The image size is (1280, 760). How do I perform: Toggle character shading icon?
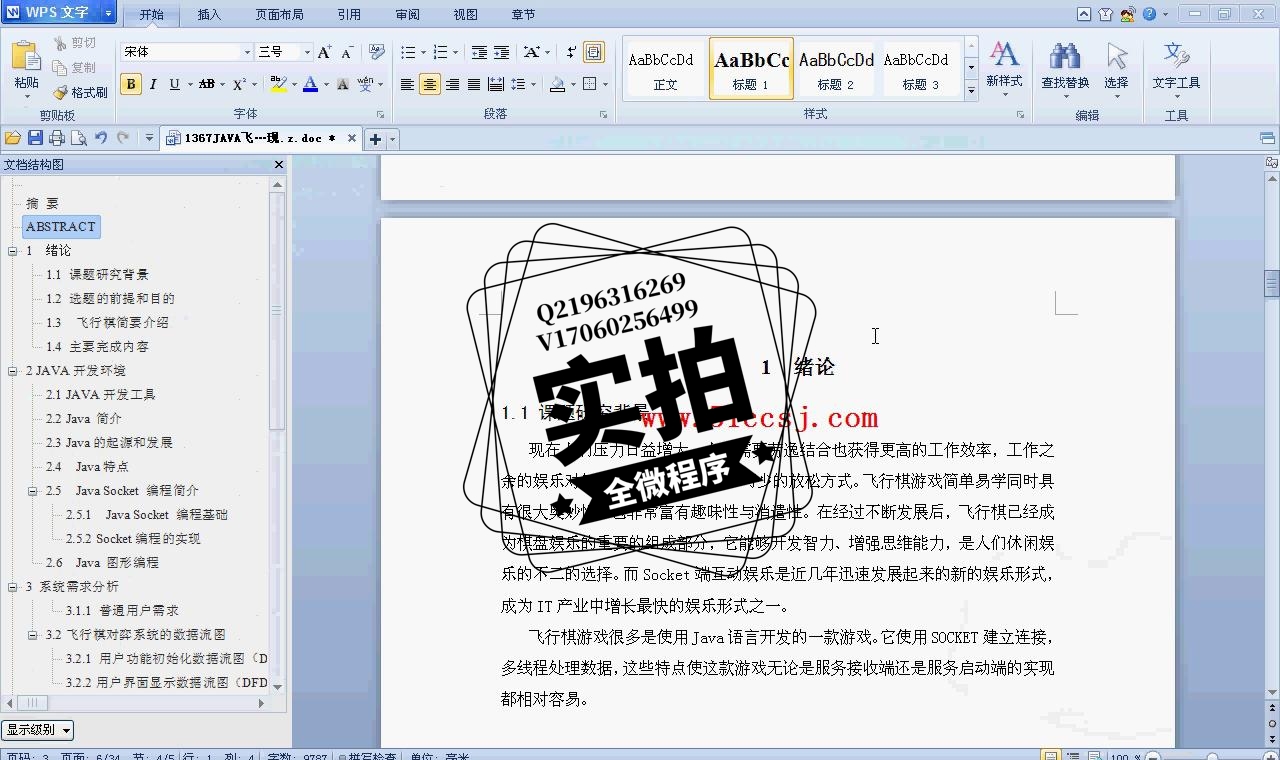tap(343, 84)
